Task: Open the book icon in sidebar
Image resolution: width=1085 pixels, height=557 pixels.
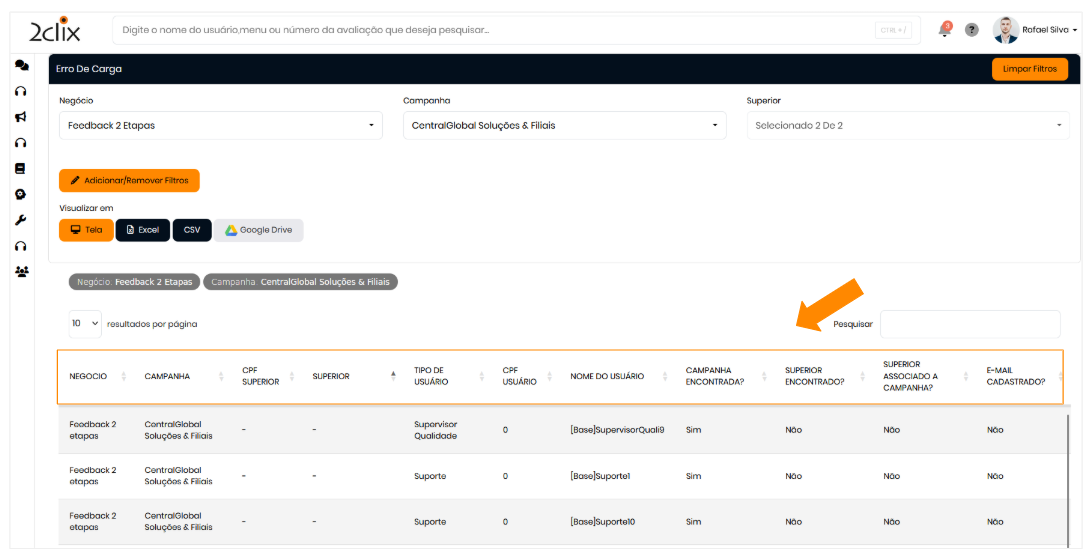Action: (21, 169)
